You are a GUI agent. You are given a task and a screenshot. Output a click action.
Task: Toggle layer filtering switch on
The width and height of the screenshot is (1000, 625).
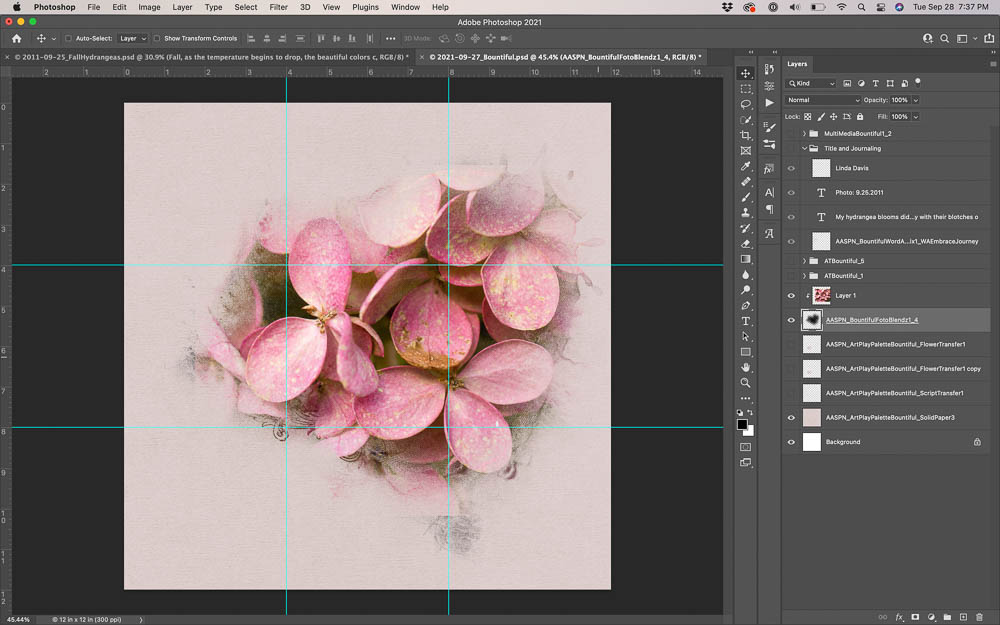(x=918, y=82)
